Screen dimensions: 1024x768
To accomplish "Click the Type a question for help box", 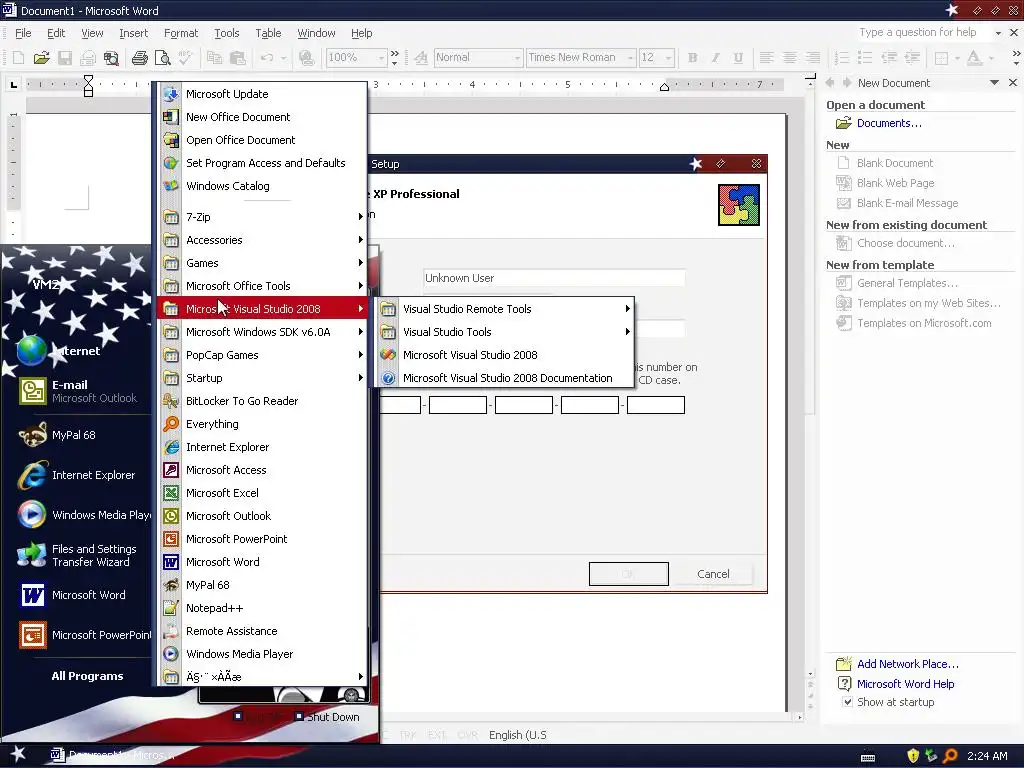I will (918, 33).
